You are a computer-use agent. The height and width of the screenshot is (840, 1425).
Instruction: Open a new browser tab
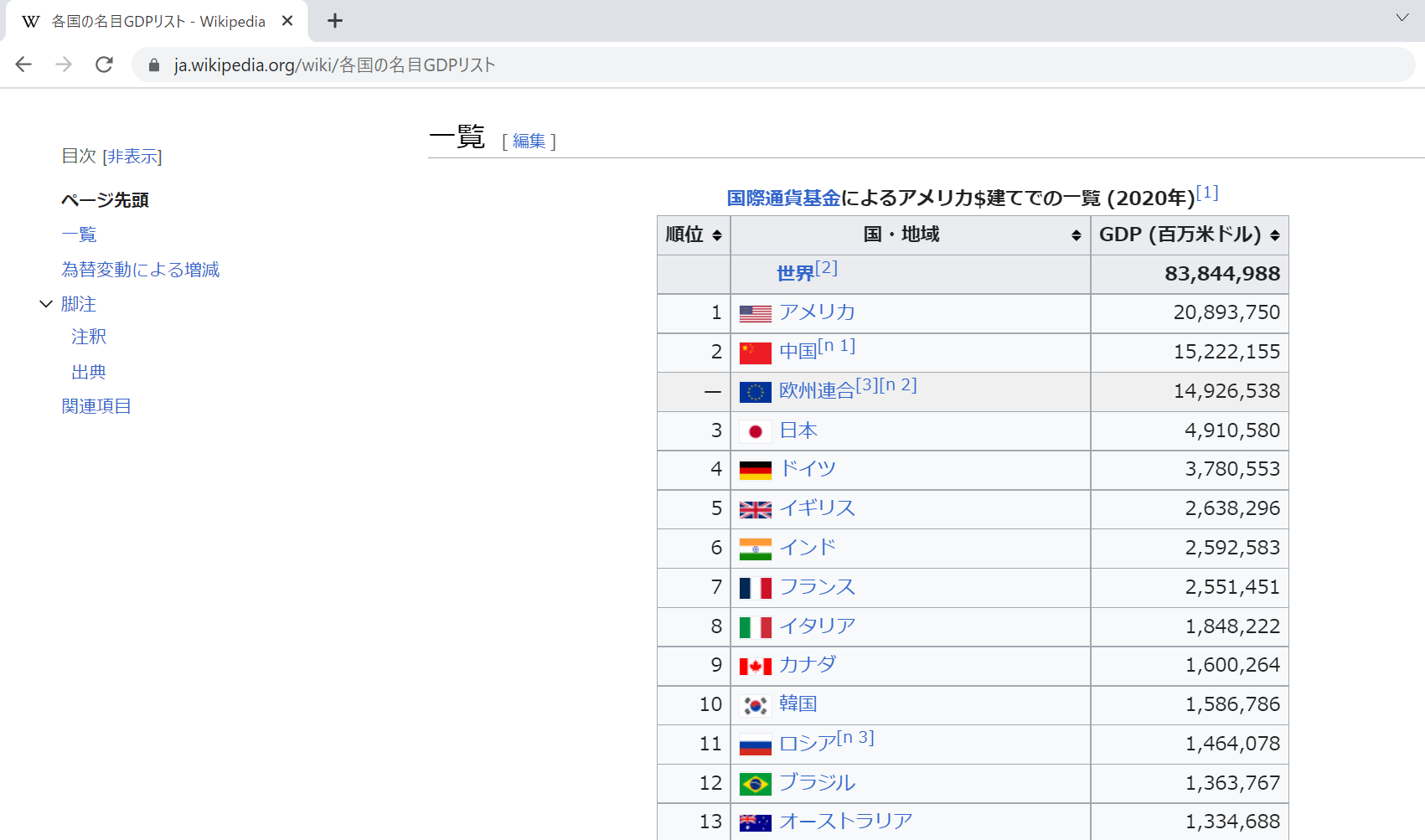(x=335, y=20)
